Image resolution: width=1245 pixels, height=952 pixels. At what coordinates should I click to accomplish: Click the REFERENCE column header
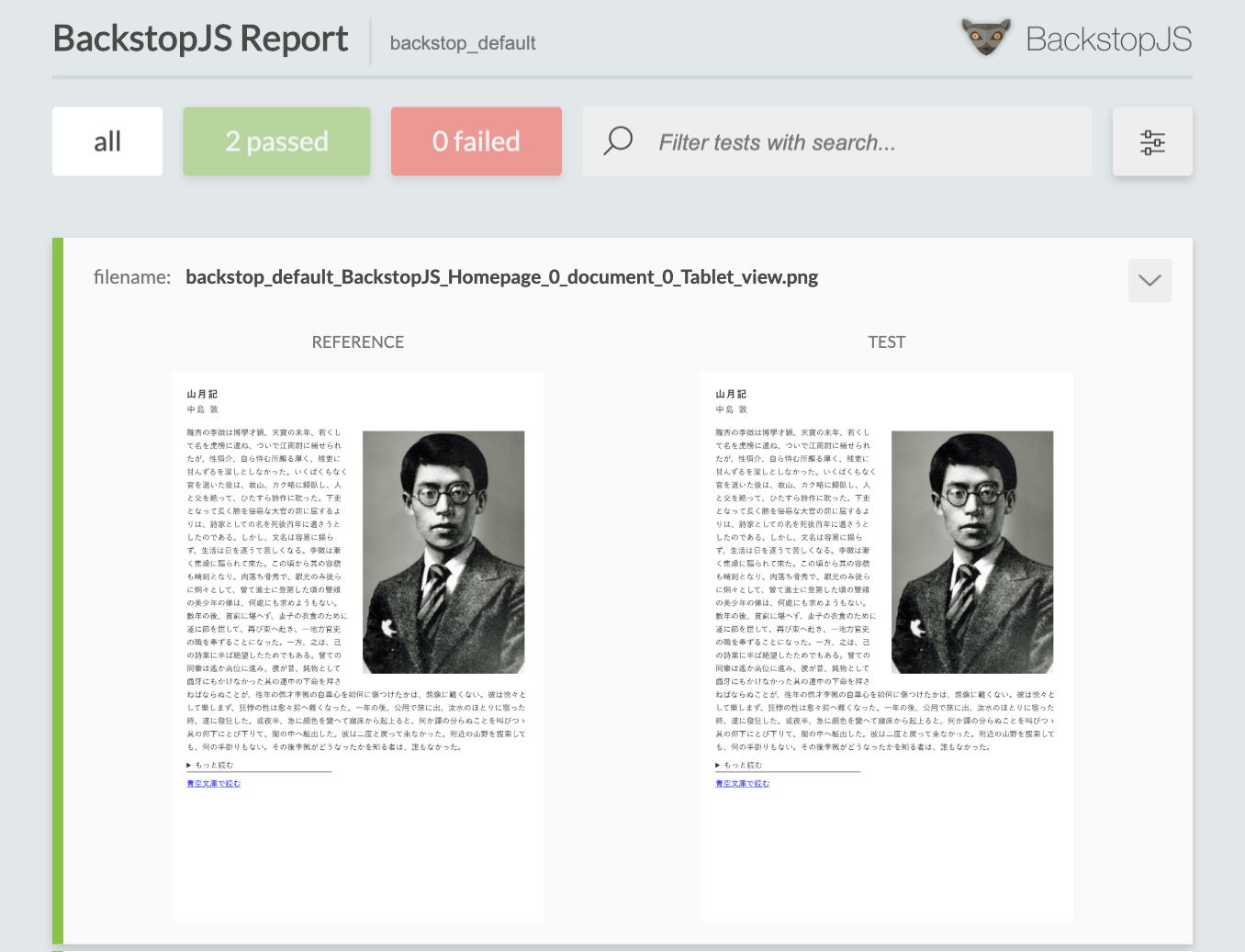(x=357, y=342)
